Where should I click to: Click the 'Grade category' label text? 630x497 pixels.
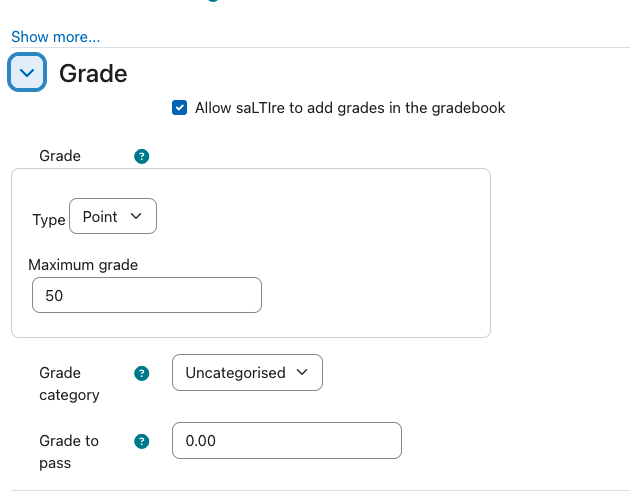click(69, 384)
